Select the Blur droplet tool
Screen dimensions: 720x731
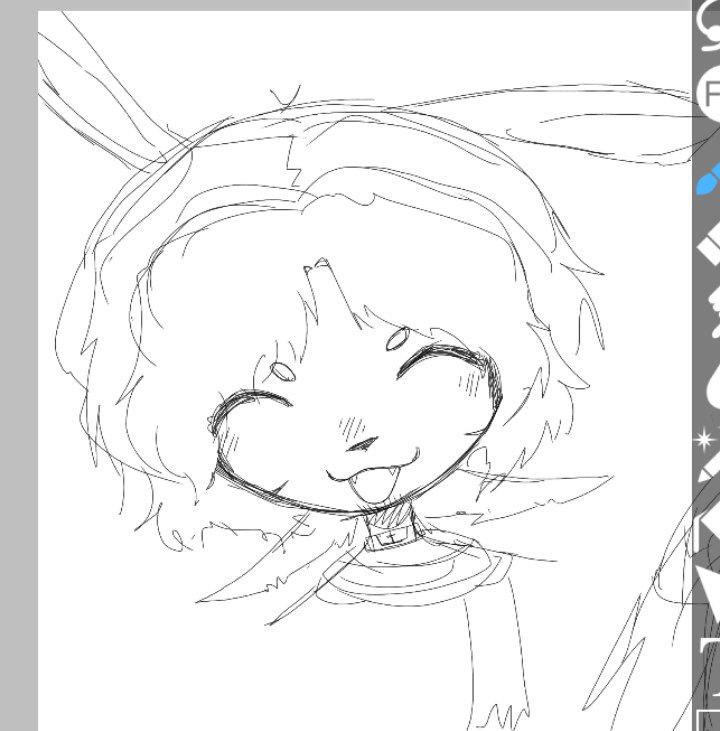pos(713,388)
